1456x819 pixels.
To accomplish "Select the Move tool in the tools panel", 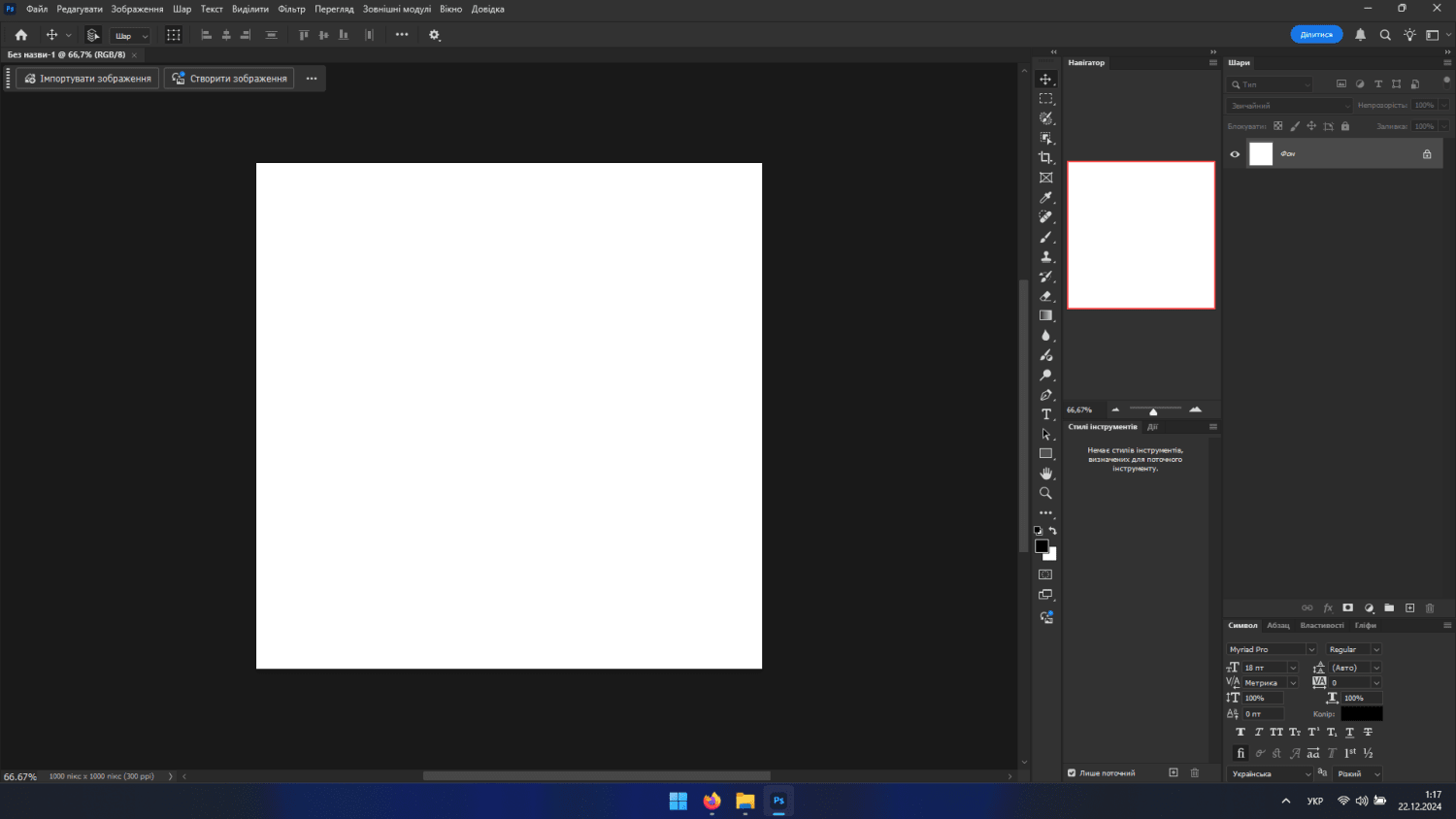I will pyautogui.click(x=1045, y=79).
